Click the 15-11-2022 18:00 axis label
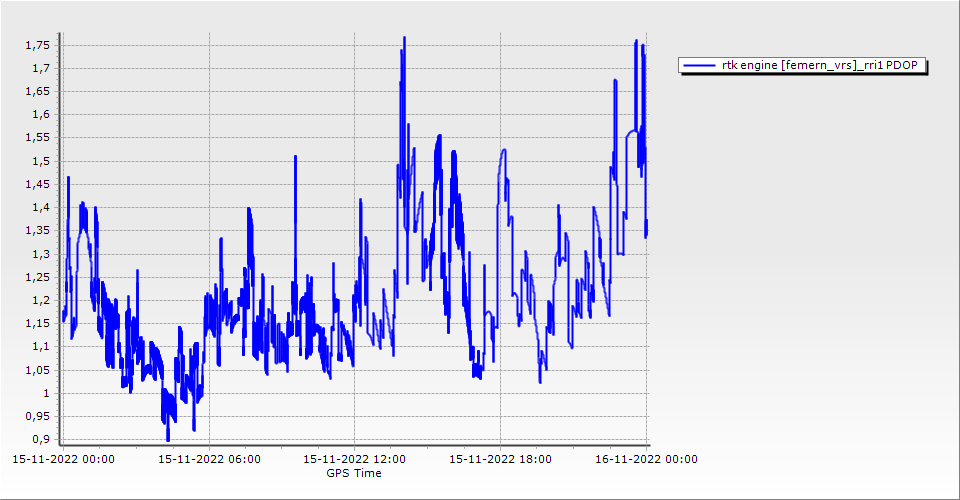Viewport: 960px width, 500px height. [x=500, y=460]
